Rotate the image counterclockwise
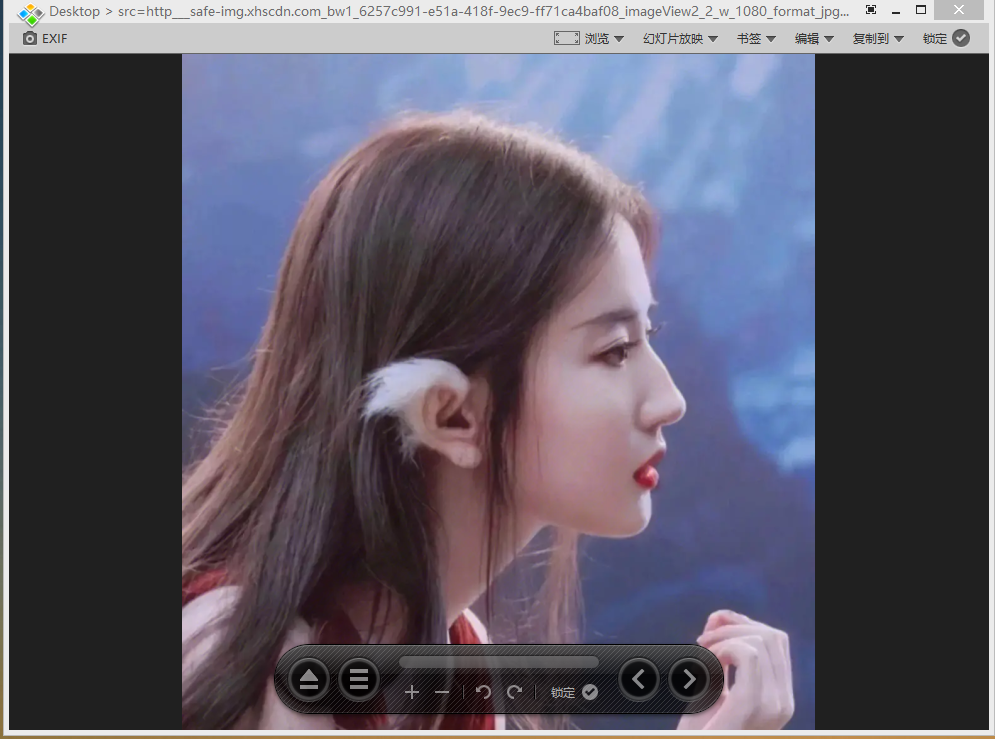This screenshot has width=995, height=739. 483,692
